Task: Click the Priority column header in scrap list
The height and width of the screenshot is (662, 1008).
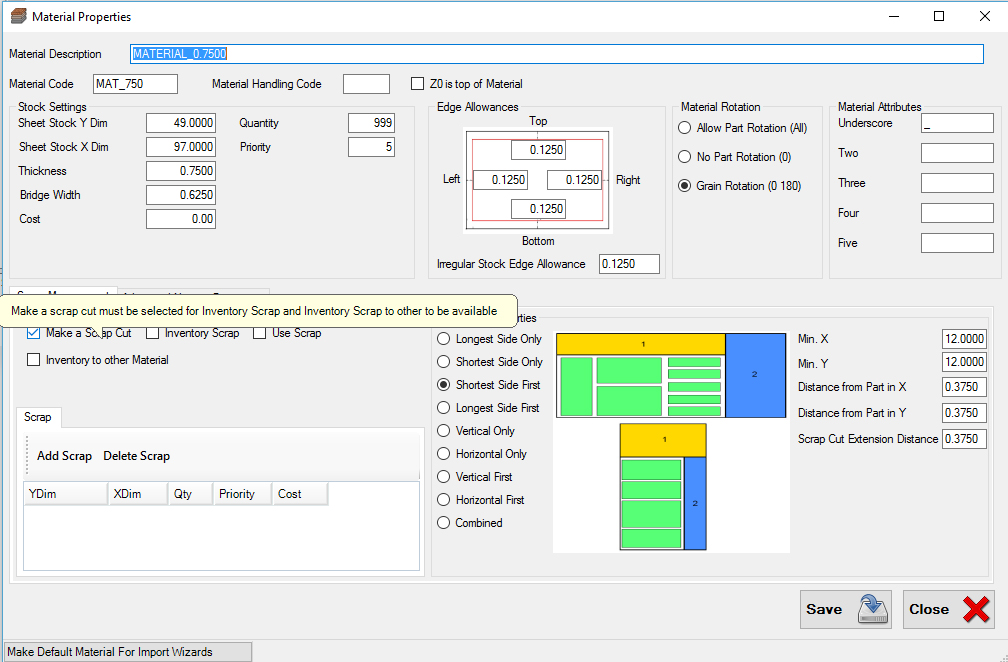Action: pyautogui.click(x=238, y=493)
